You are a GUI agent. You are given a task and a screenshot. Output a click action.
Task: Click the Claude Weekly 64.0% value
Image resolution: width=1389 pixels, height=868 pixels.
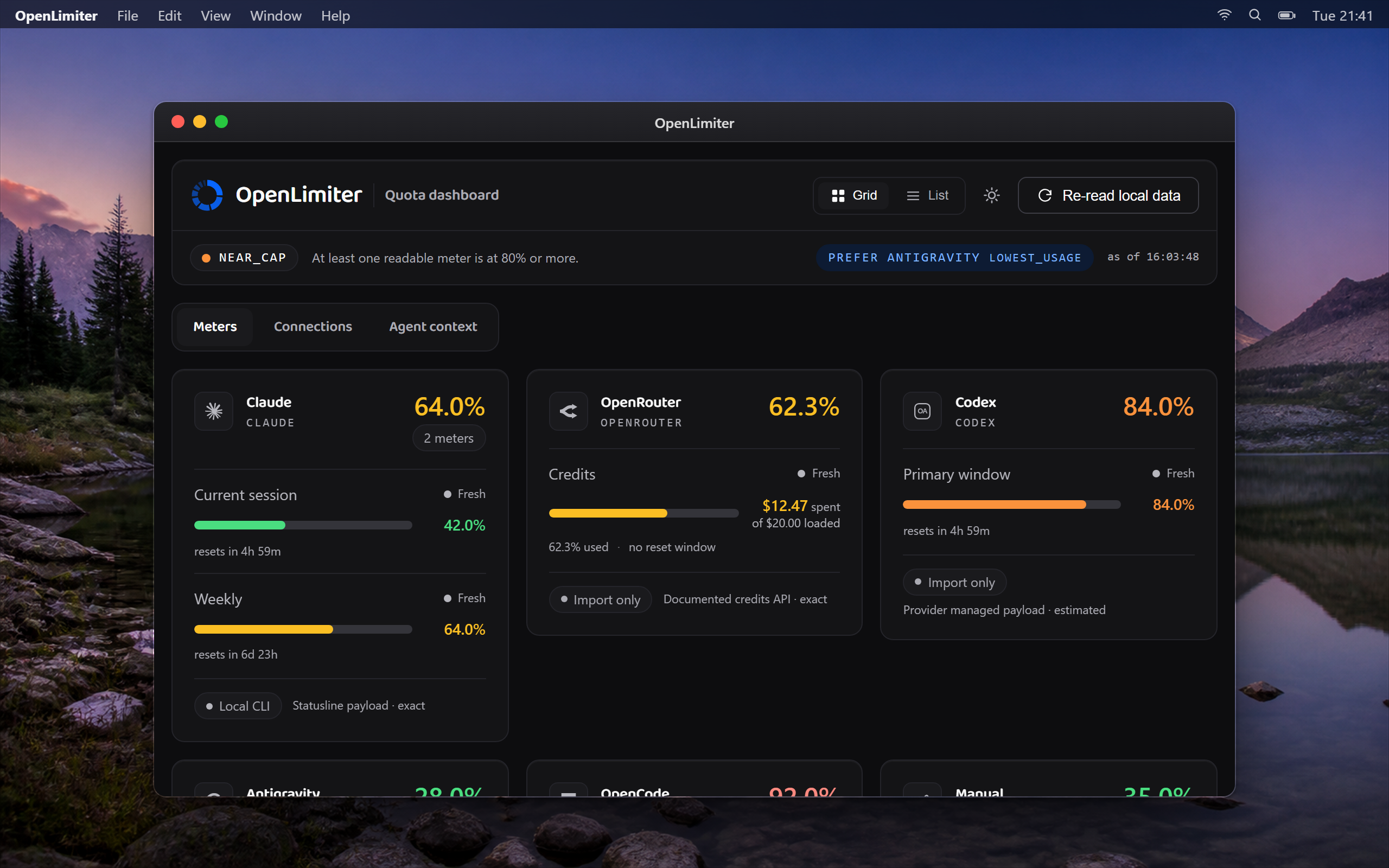[464, 629]
